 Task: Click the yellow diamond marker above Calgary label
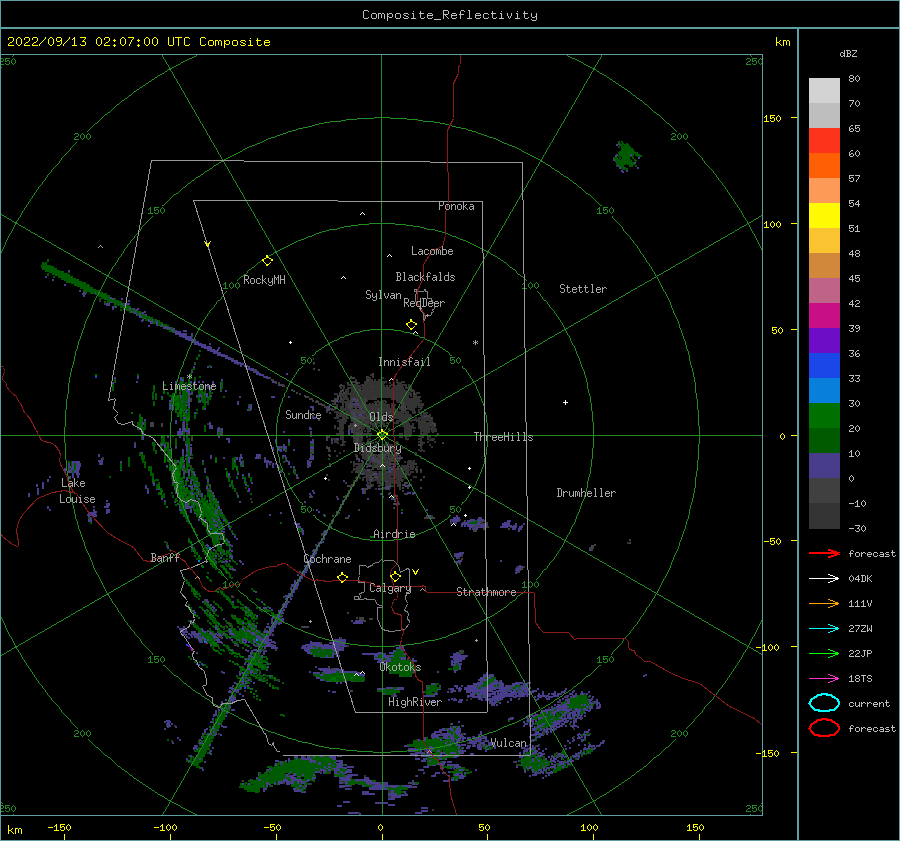point(395,576)
